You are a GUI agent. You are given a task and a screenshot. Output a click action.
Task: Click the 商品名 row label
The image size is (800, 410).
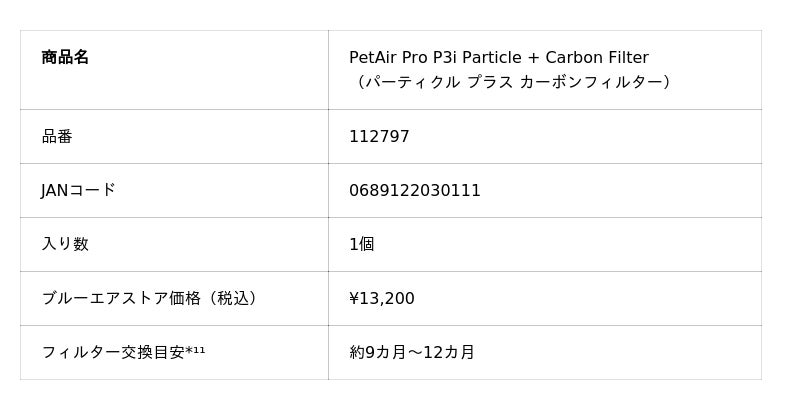tap(65, 58)
